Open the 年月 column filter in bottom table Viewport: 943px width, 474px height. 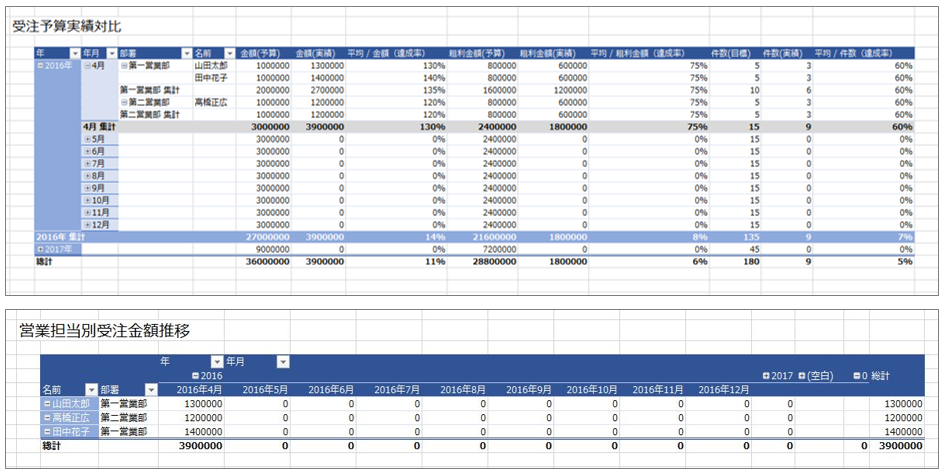(282, 361)
